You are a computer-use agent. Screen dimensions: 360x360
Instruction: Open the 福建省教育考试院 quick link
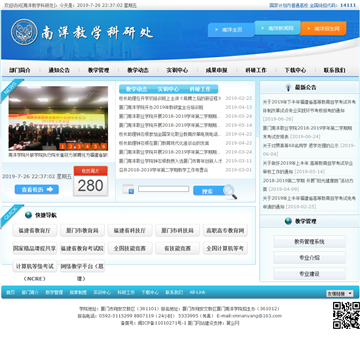coord(82,248)
